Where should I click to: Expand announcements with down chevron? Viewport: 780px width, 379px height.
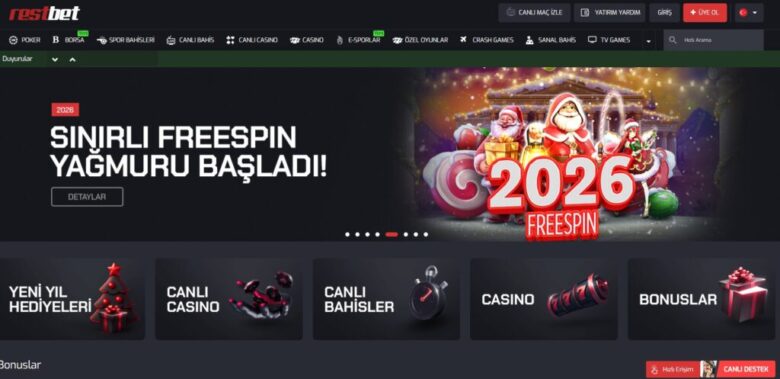coord(55,59)
